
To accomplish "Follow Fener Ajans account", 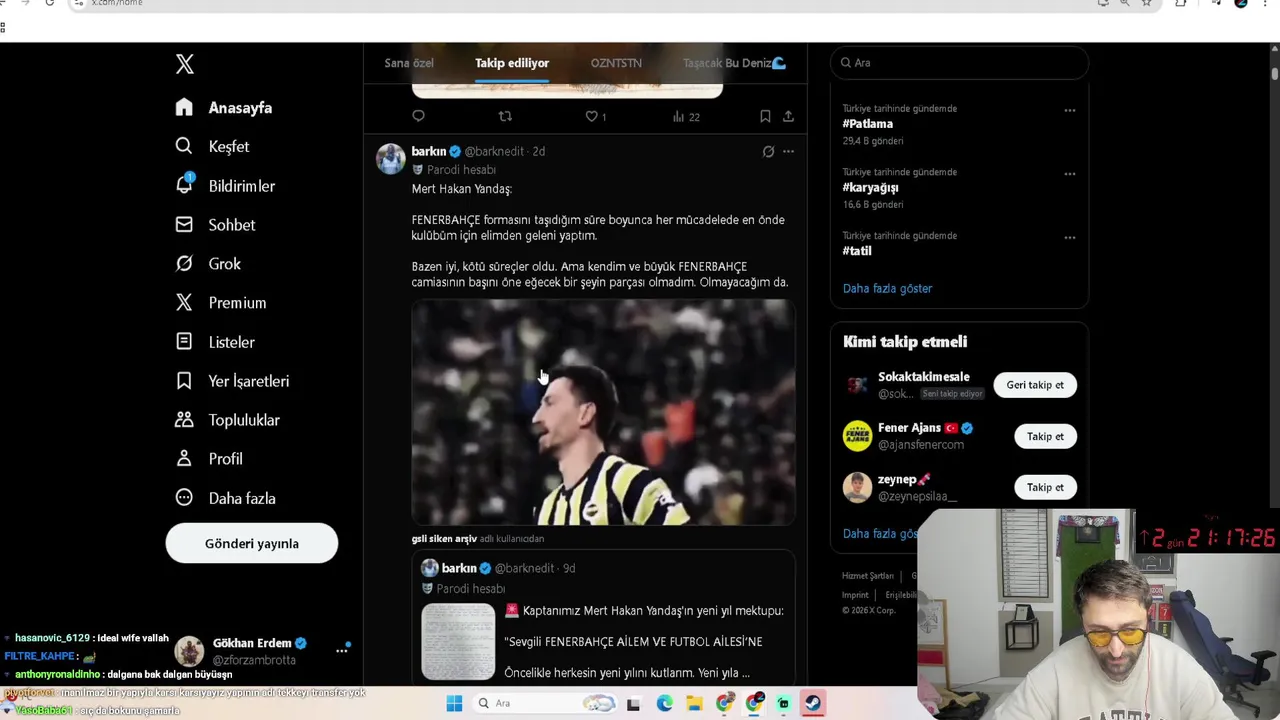I will pos(1045,436).
